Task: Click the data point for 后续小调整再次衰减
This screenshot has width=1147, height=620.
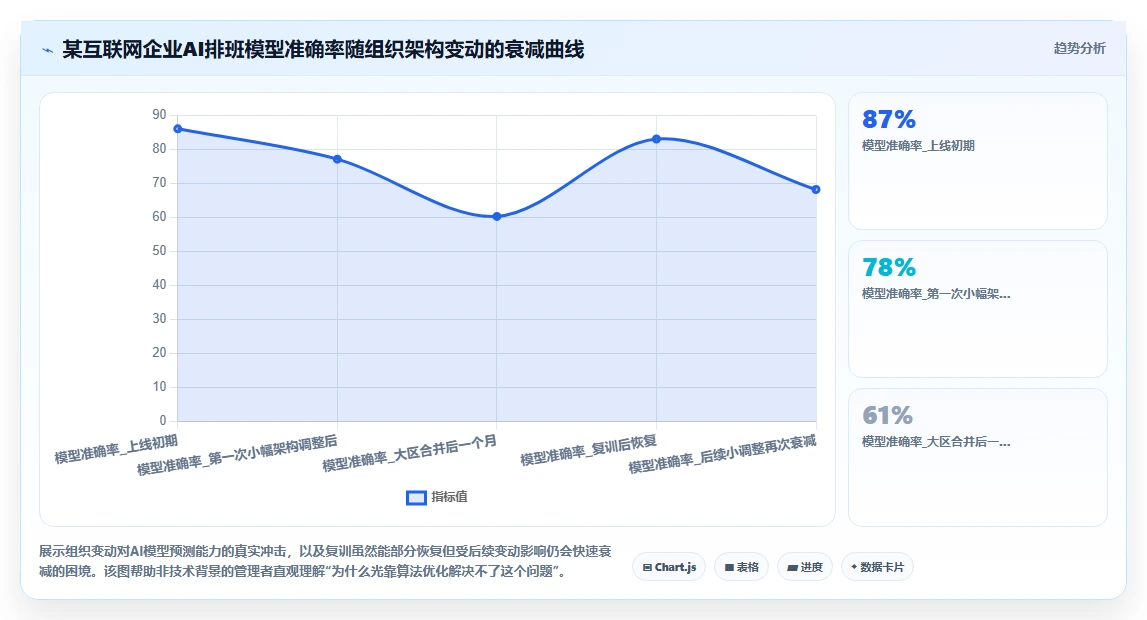Action: (x=816, y=189)
